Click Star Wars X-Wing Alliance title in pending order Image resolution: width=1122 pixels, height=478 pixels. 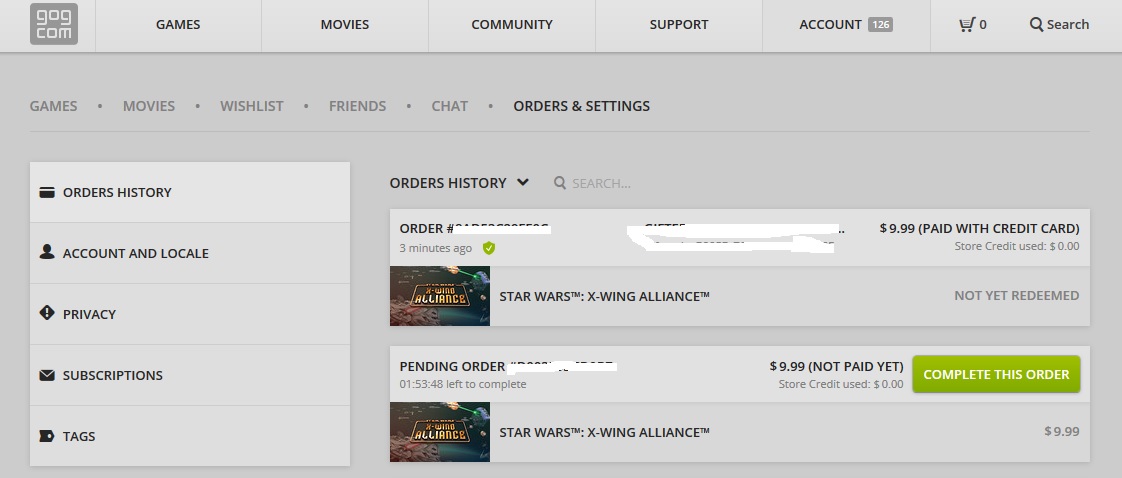(x=605, y=432)
